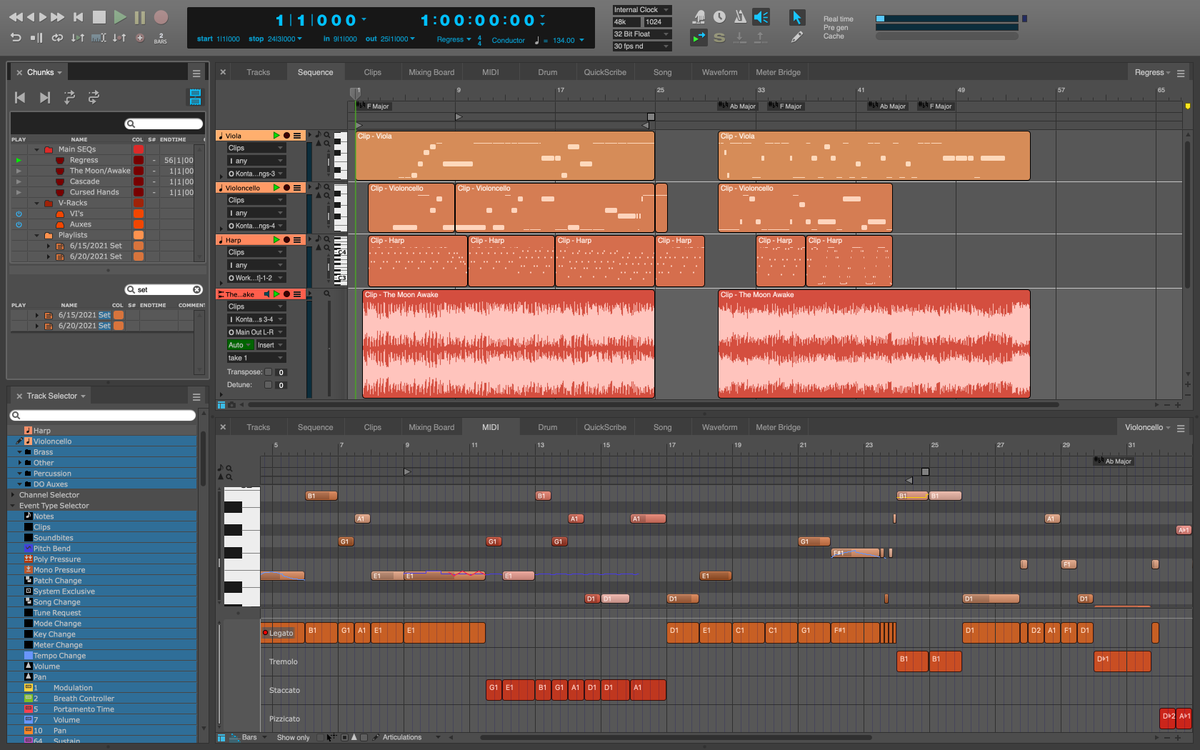Toggle the Countoff 2 BARS icon

point(161,38)
